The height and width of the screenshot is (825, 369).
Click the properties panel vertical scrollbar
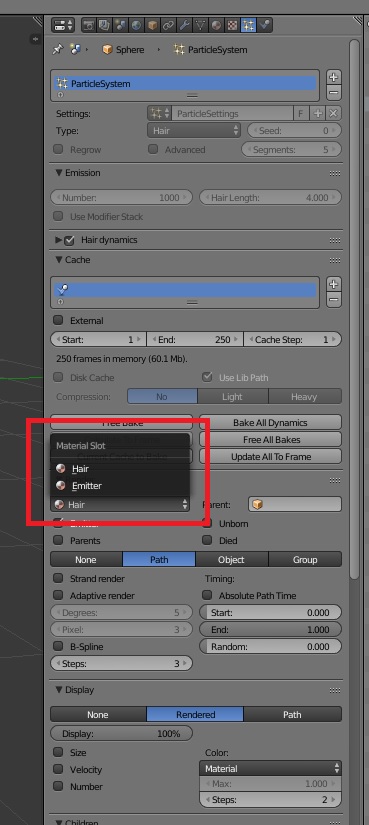tap(354, 310)
